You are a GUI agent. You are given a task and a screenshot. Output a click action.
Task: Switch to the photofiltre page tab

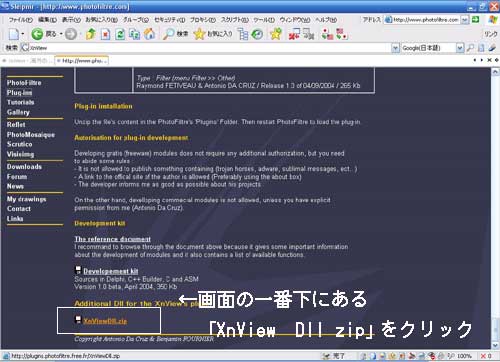pyautogui.click(x=82, y=61)
